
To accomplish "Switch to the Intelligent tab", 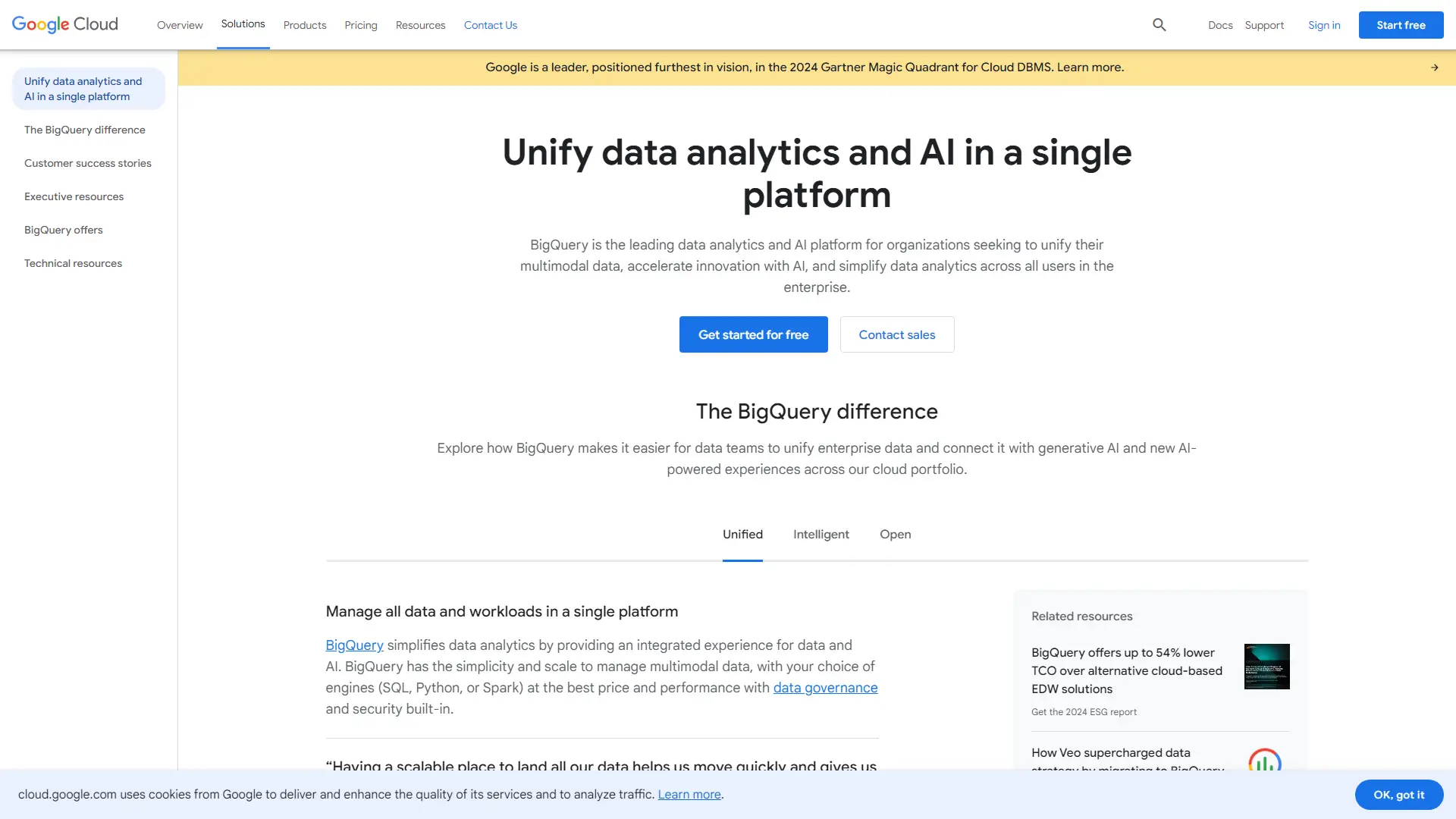I will coord(821,535).
